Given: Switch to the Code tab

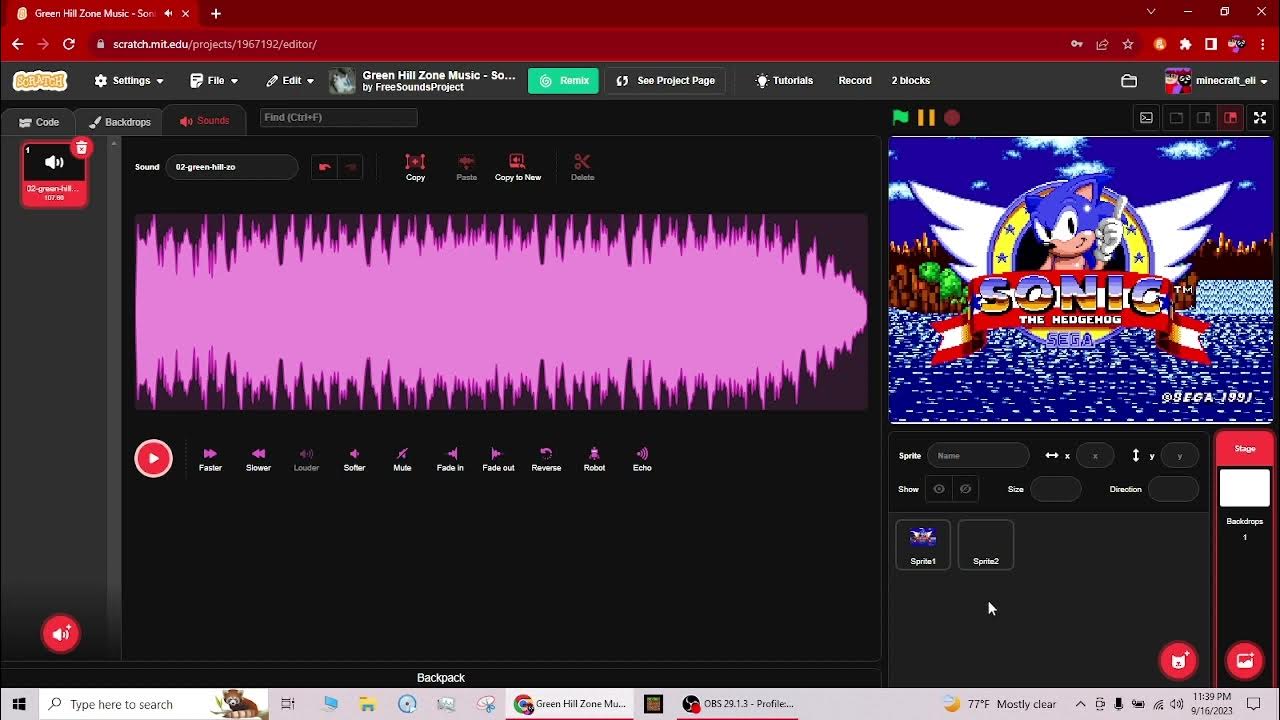Looking at the screenshot, I should (39, 122).
